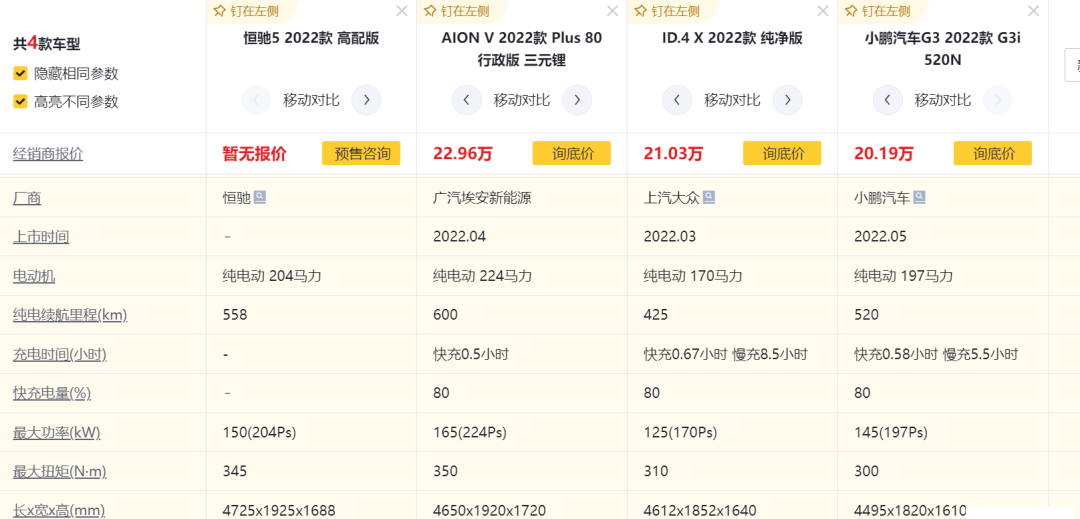Open 小鹏汽车 manufacturer info icon

coord(920,198)
